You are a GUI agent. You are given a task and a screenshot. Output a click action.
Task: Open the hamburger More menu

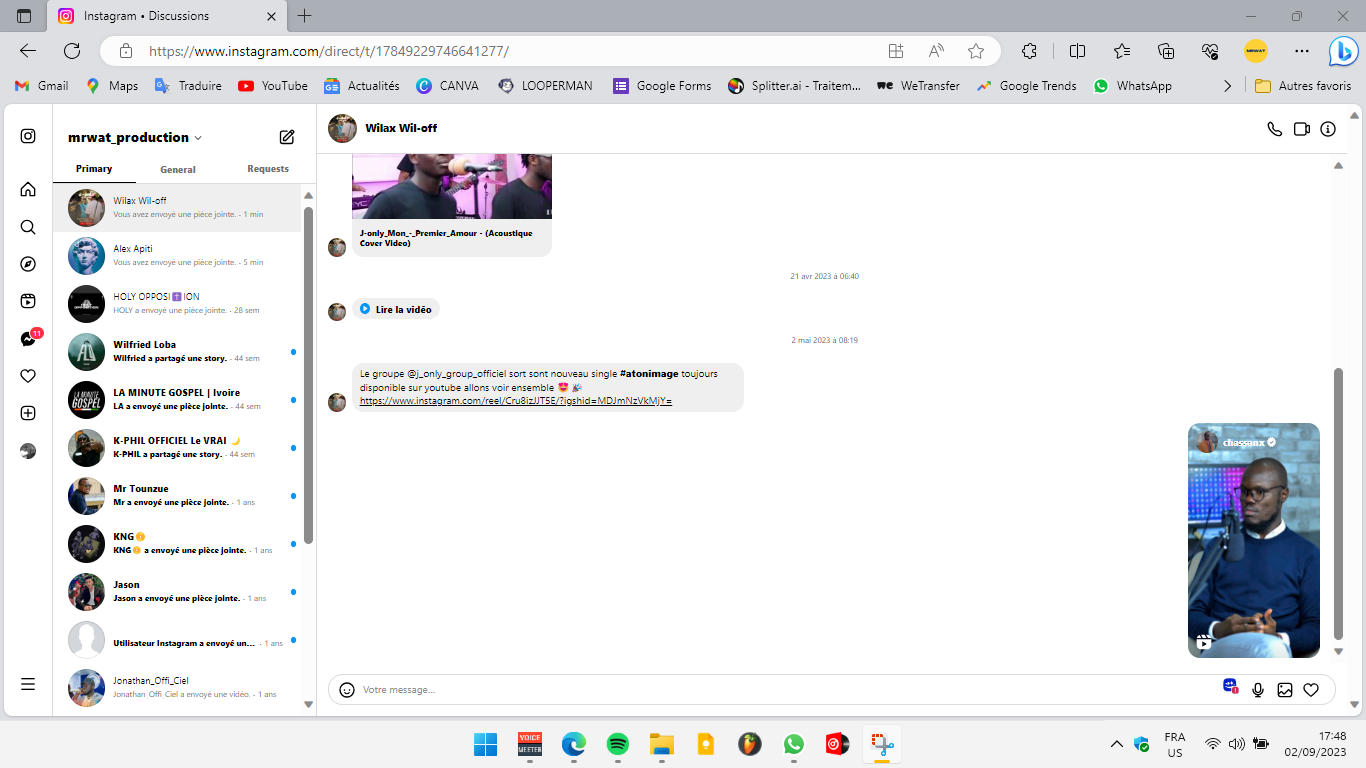pos(28,684)
